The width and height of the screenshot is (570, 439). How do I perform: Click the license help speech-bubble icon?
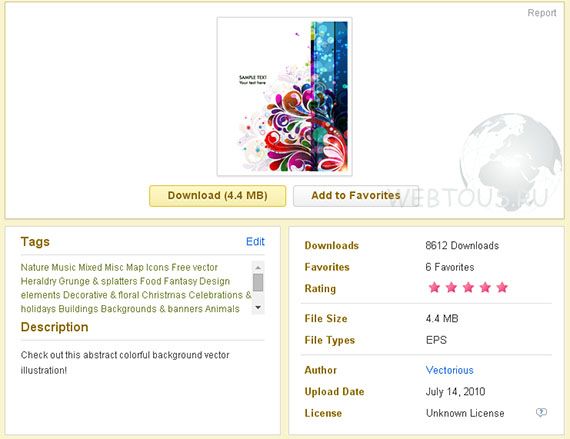click(541, 412)
